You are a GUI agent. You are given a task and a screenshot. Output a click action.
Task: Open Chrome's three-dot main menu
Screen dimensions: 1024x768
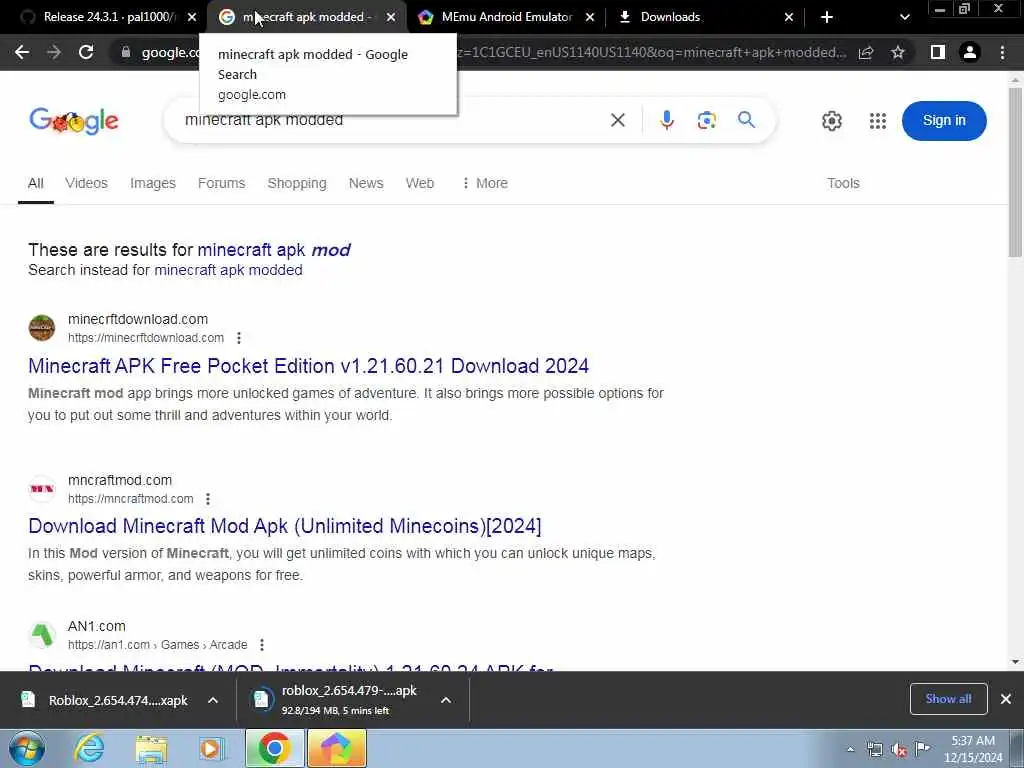pos(1002,52)
